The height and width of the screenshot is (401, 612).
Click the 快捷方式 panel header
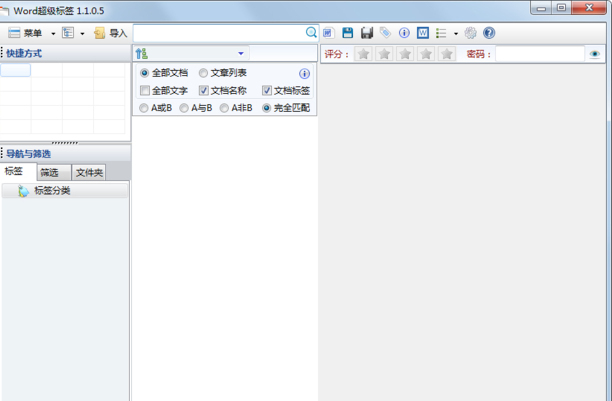[x=65, y=53]
